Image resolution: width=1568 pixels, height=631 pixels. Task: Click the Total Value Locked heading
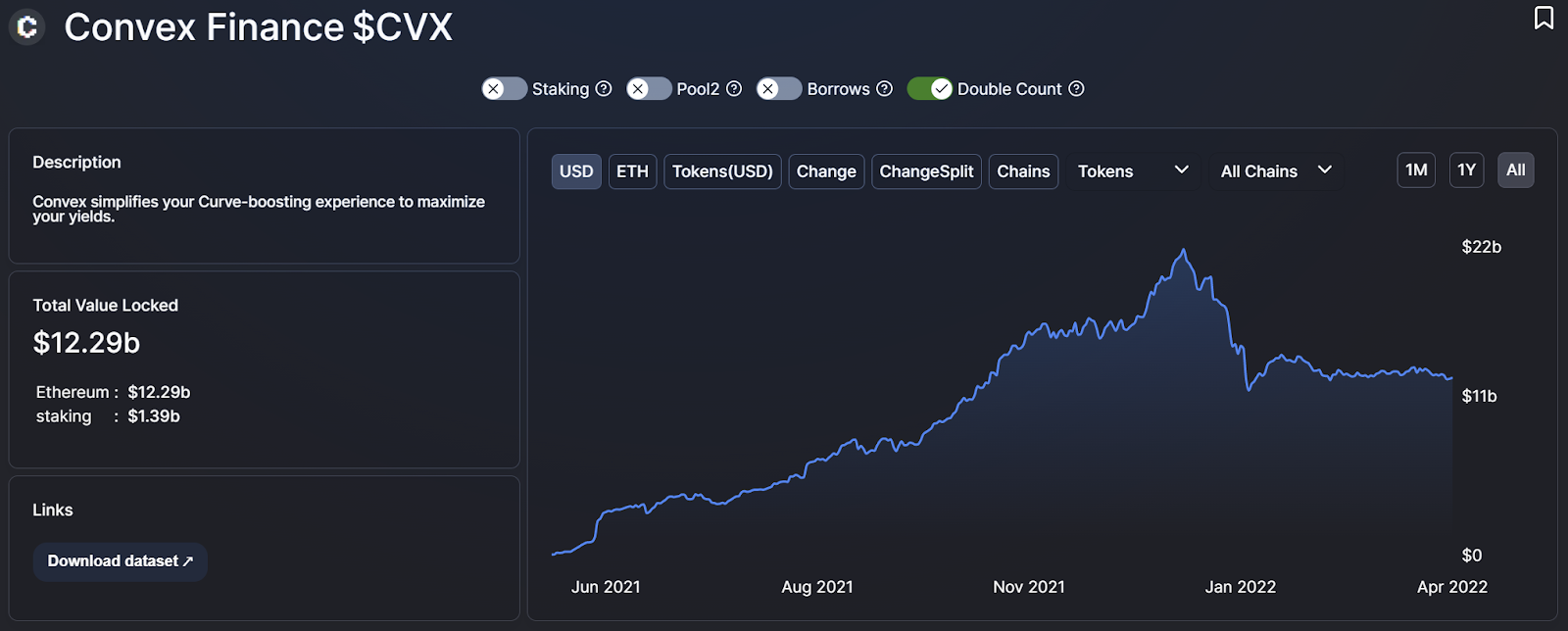(105, 306)
